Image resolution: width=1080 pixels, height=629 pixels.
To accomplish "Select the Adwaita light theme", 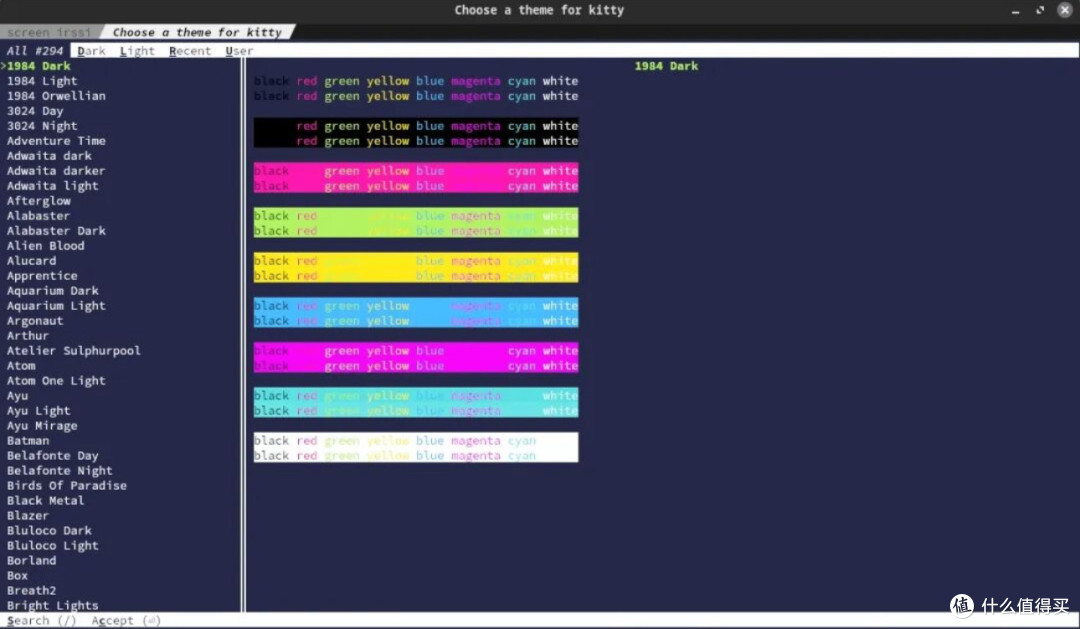I will (x=52, y=186).
